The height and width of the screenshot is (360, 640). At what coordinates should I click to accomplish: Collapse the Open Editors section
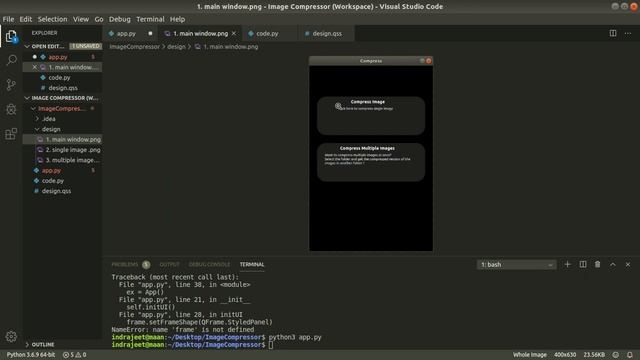(27, 47)
